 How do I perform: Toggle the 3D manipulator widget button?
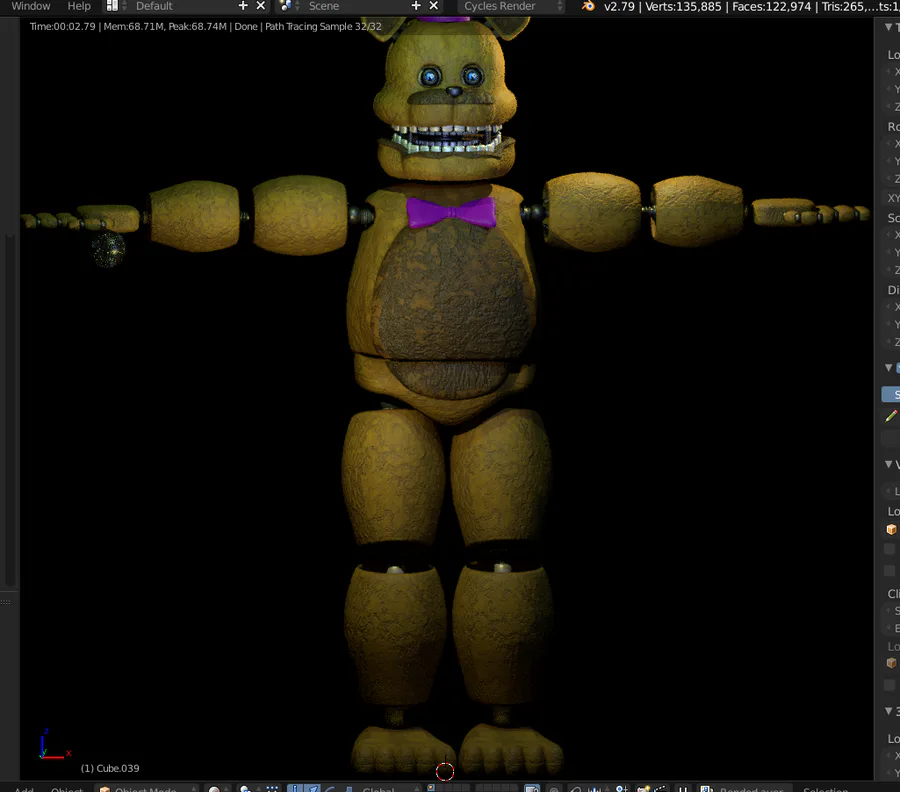[x=295, y=789]
